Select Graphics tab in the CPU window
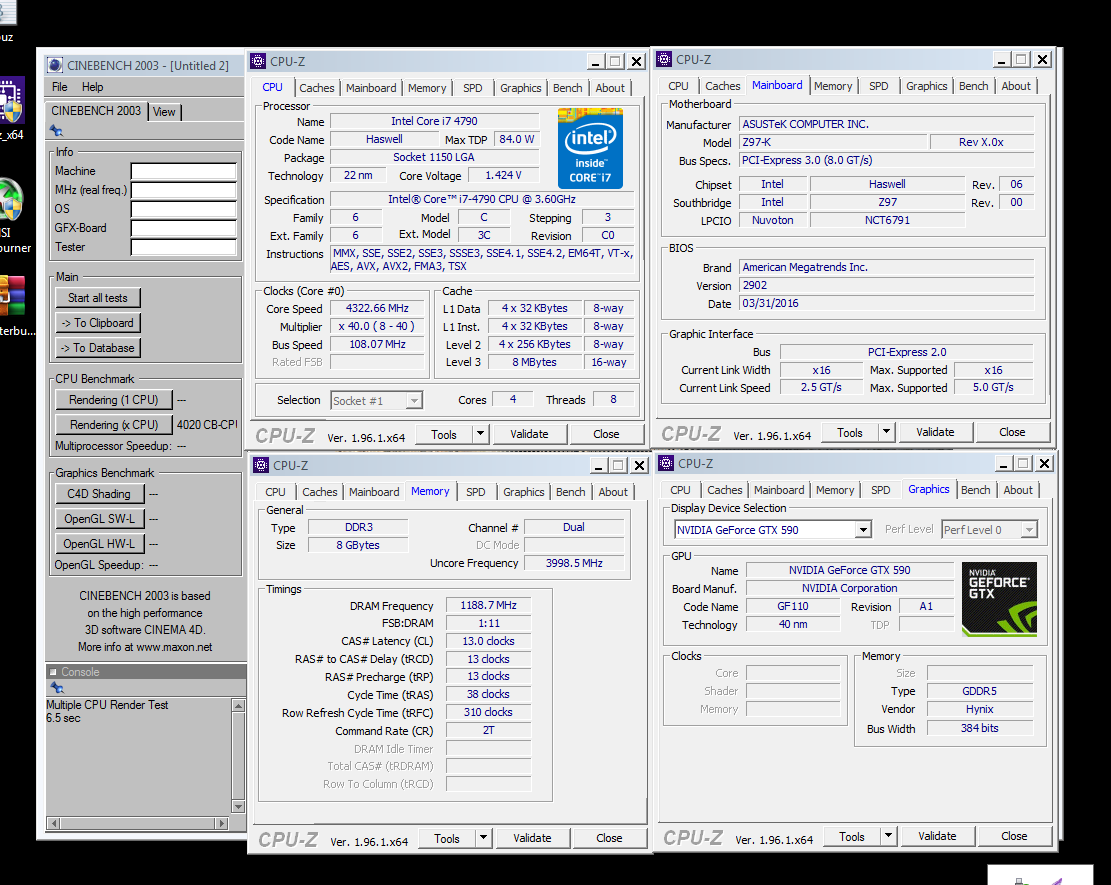This screenshot has width=1111, height=885. coord(521,88)
